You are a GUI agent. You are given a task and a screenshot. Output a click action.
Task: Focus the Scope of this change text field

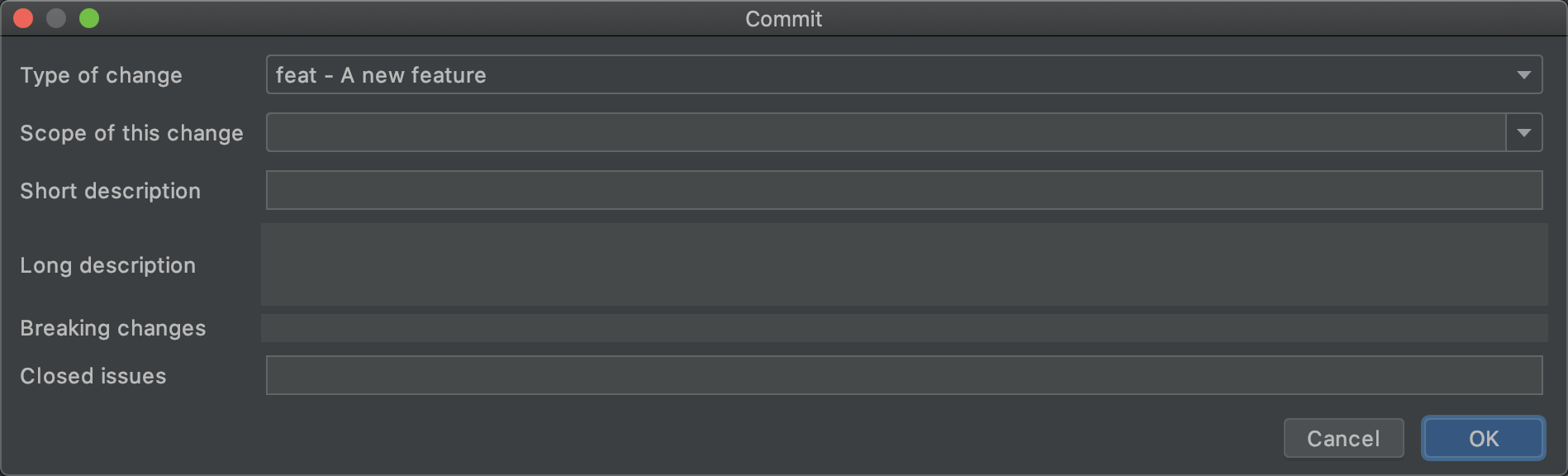point(884,133)
